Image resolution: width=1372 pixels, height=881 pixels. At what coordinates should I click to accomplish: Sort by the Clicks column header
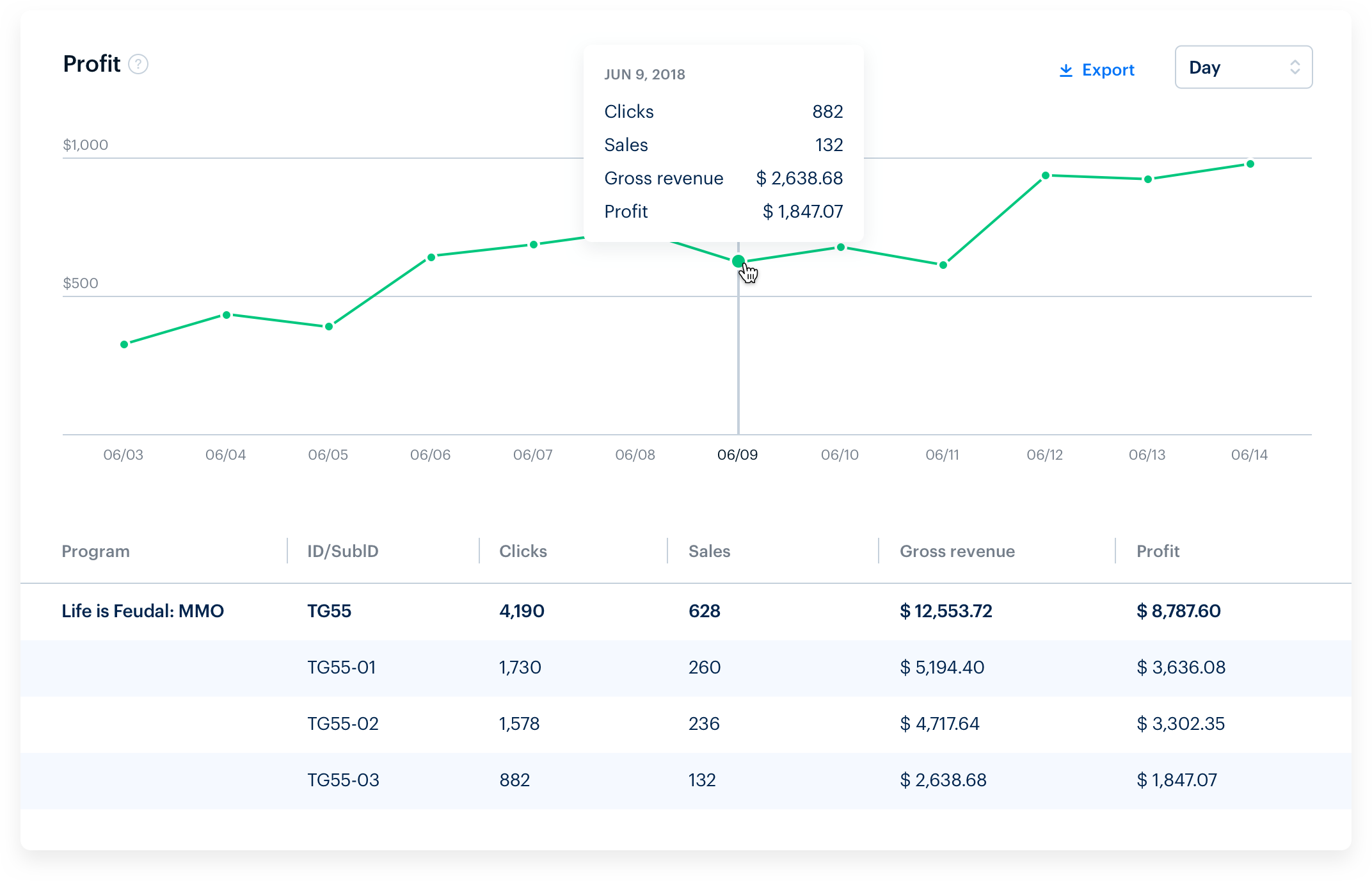click(x=523, y=551)
